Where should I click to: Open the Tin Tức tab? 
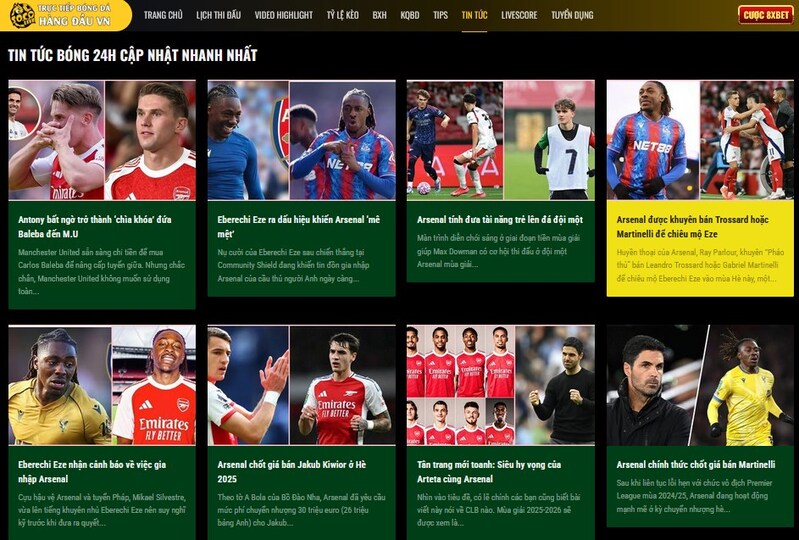coord(474,15)
